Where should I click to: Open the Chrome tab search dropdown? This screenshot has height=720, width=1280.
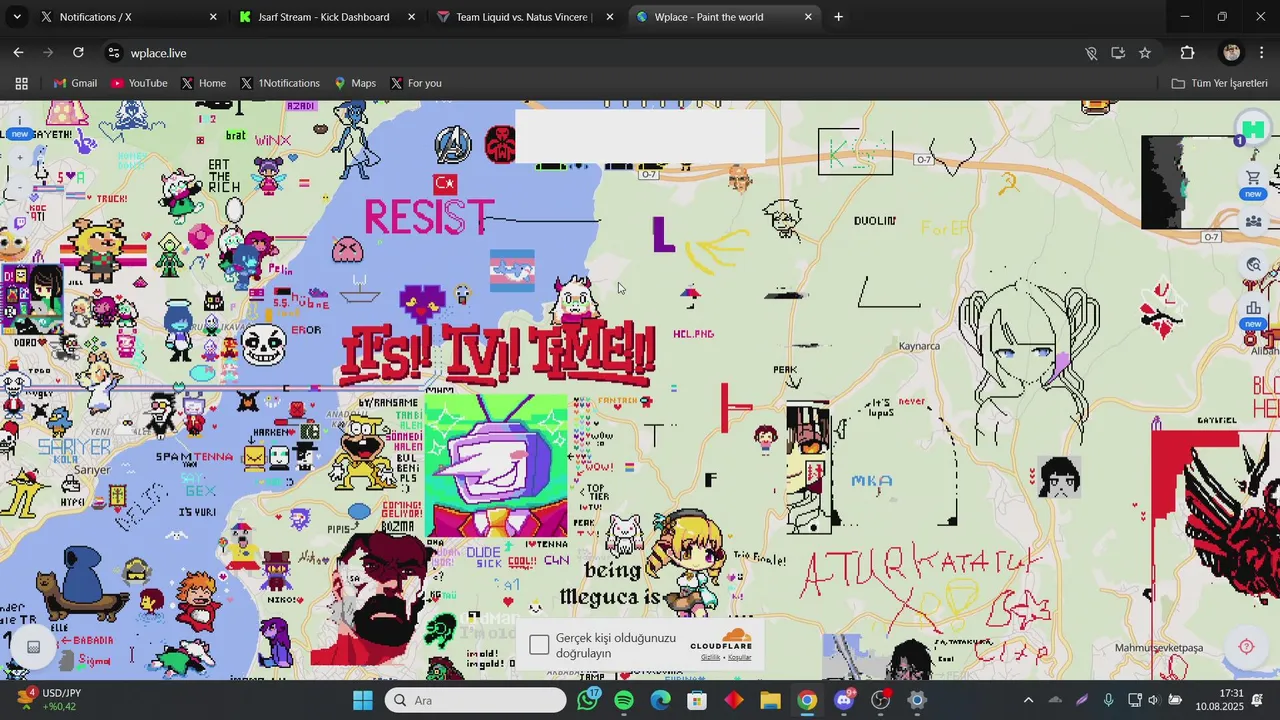[x=17, y=17]
